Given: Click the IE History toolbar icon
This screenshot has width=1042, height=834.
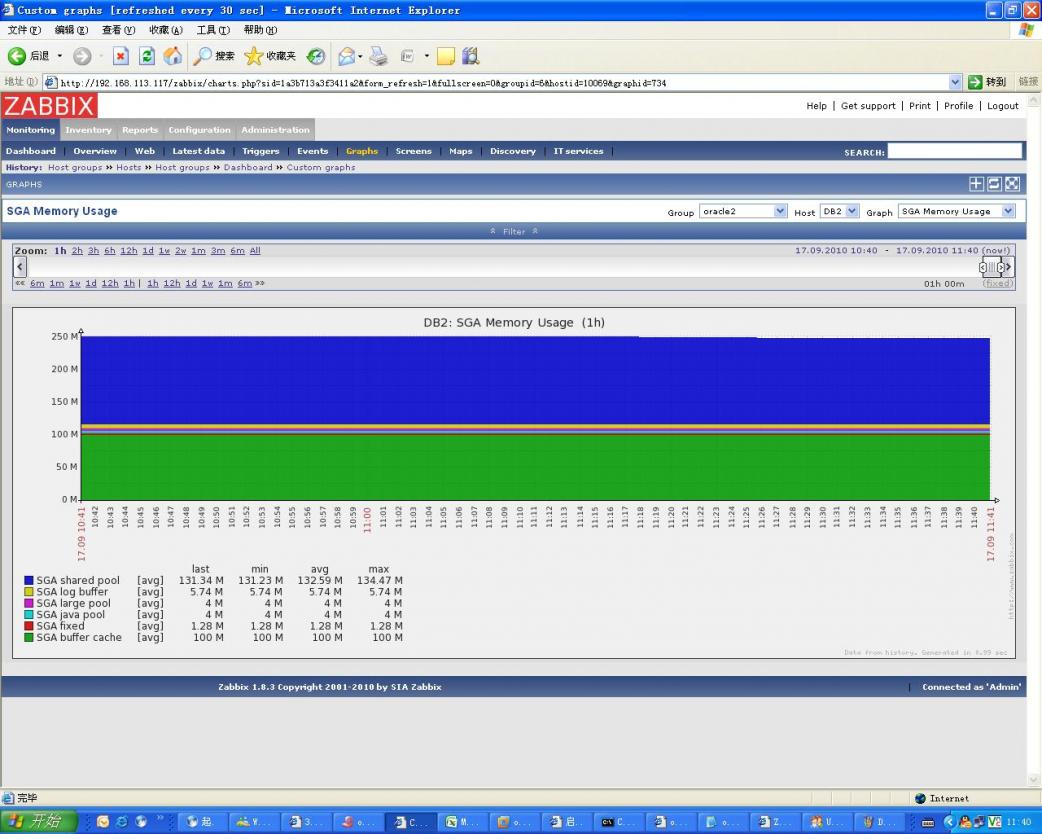Looking at the screenshot, I should click(315, 57).
